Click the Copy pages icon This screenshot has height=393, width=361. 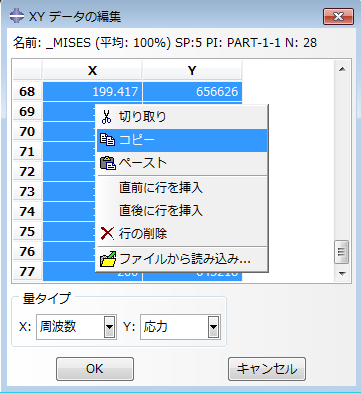point(107,140)
